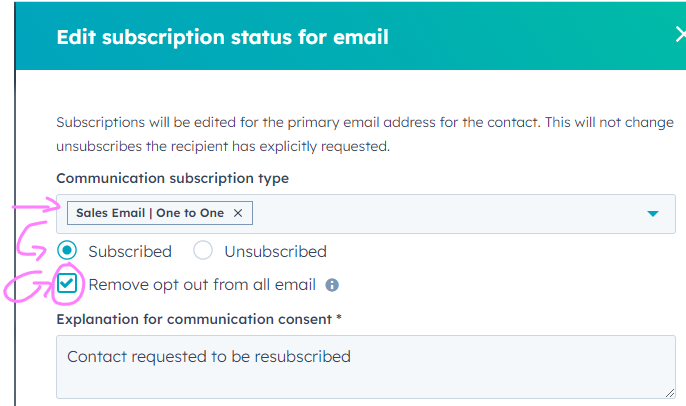Image resolution: width=686 pixels, height=406 pixels.
Task: Remove the Sales Email chip using its X
Action: tap(237, 213)
